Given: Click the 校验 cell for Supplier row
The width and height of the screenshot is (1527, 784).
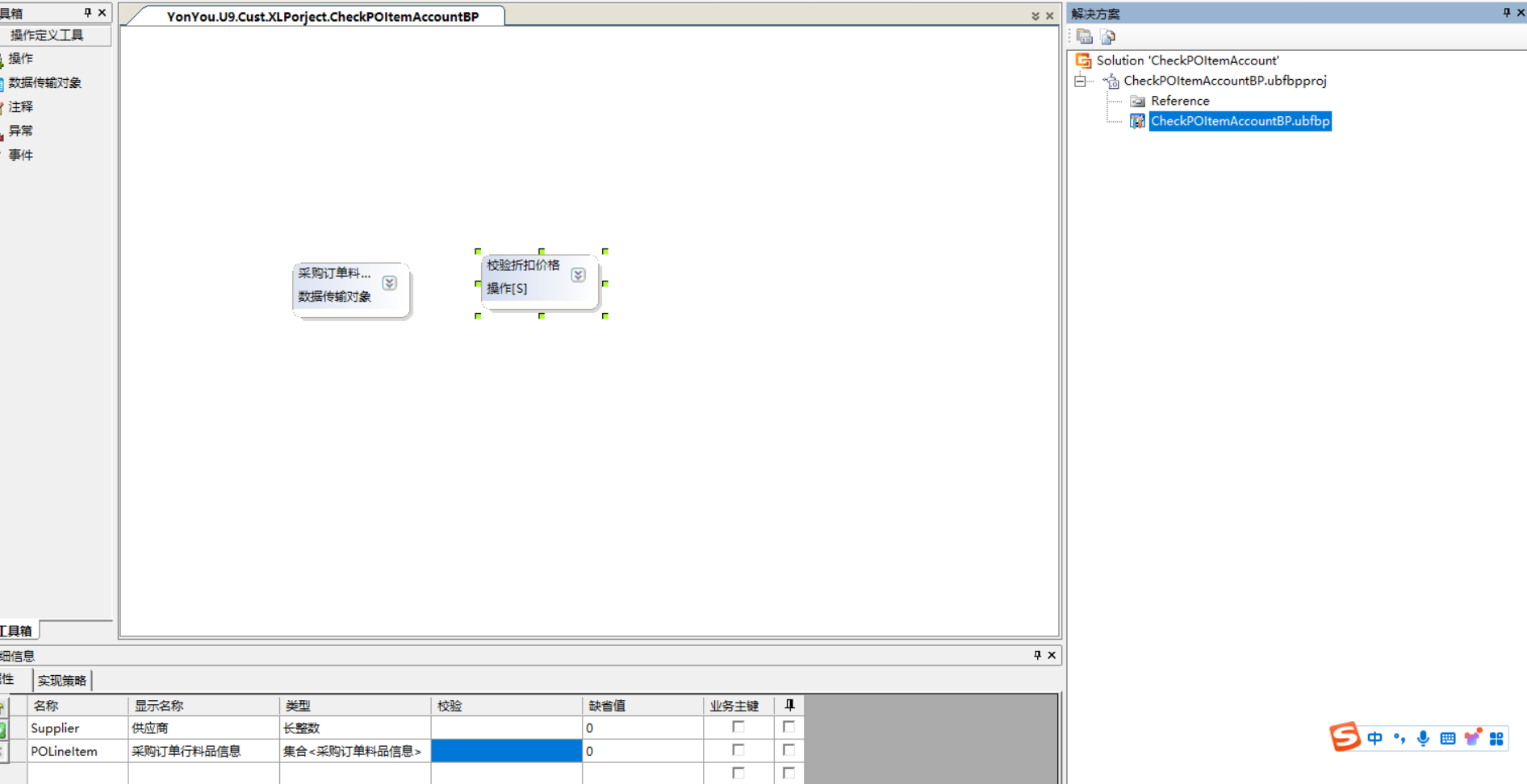Looking at the screenshot, I should (507, 728).
